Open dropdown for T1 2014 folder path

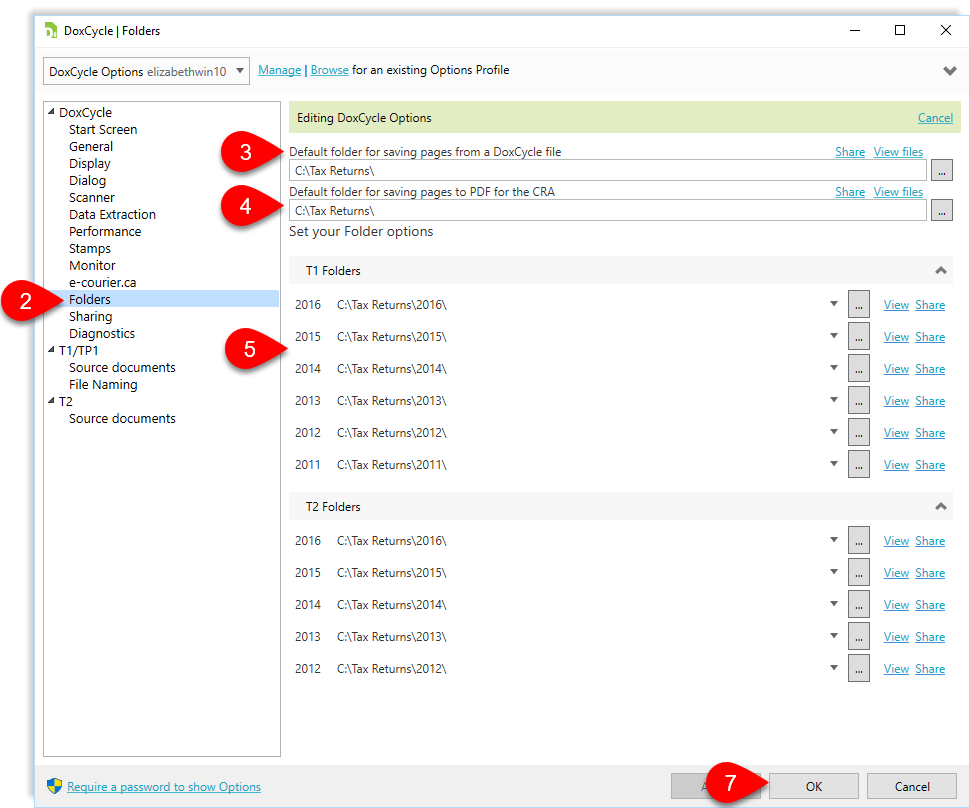point(834,368)
